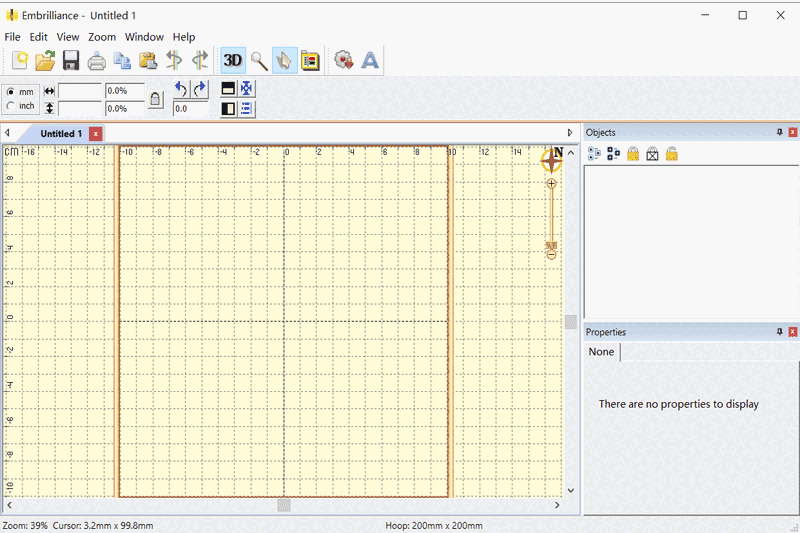
Task: Save the design using the floppy disk icon
Action: pyautogui.click(x=71, y=61)
